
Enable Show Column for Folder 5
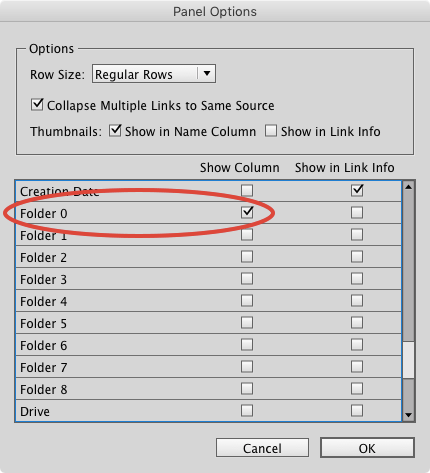[247, 322]
